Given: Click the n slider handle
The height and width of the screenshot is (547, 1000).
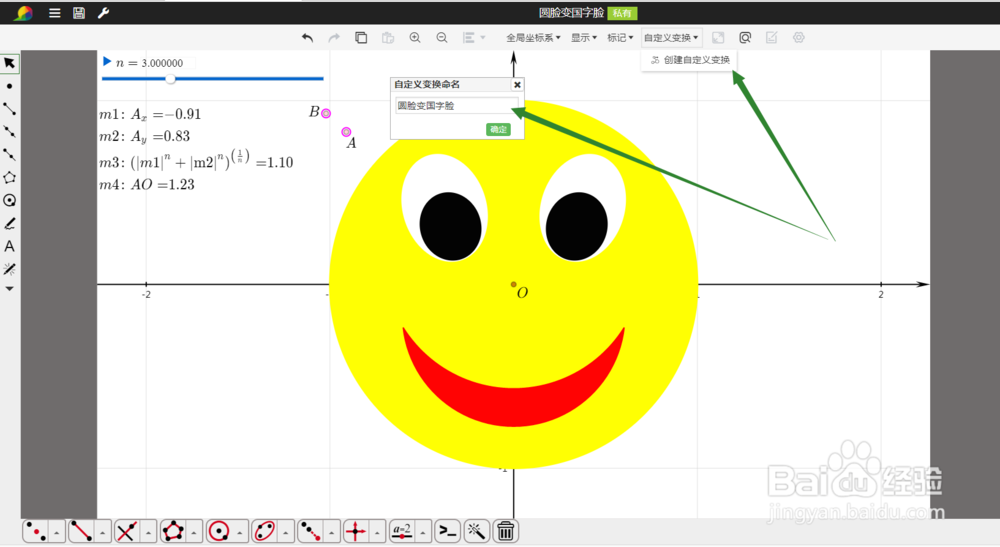Looking at the screenshot, I should 170,78.
